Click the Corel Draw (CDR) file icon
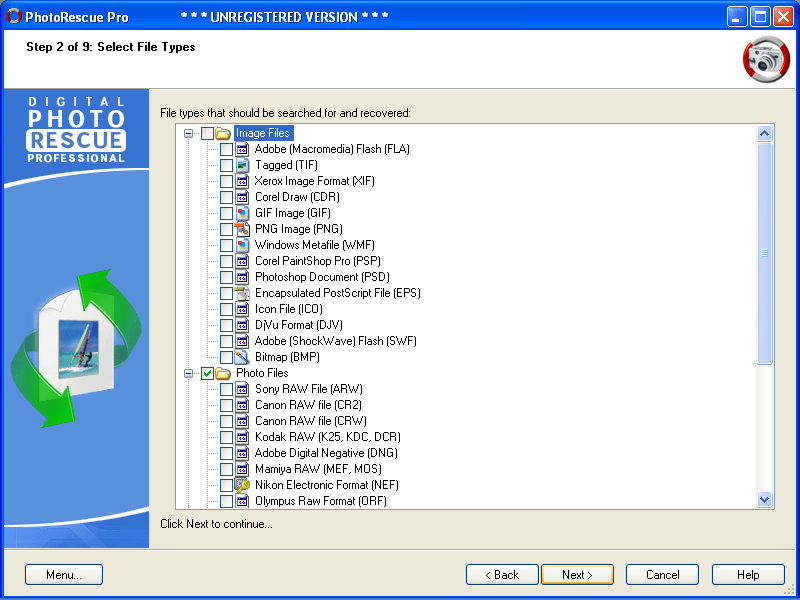 coord(242,197)
